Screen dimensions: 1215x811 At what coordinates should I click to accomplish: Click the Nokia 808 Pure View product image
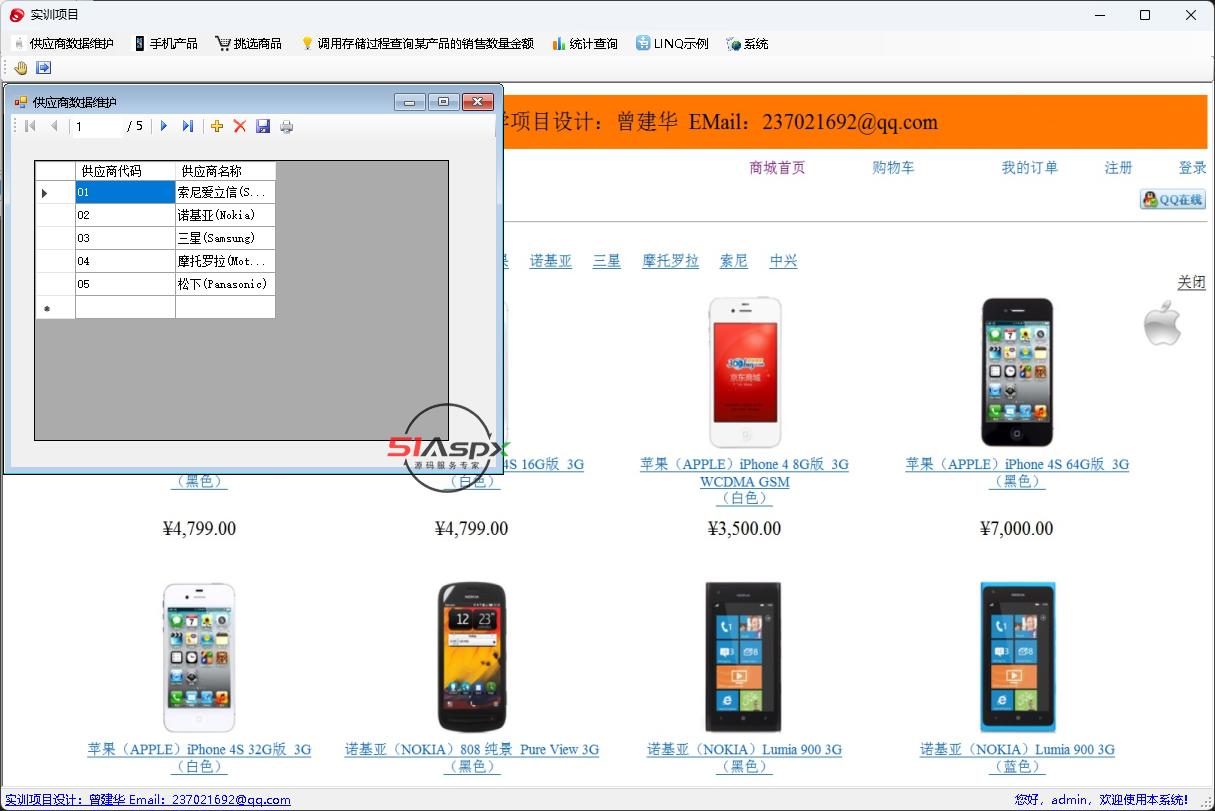tap(472, 657)
